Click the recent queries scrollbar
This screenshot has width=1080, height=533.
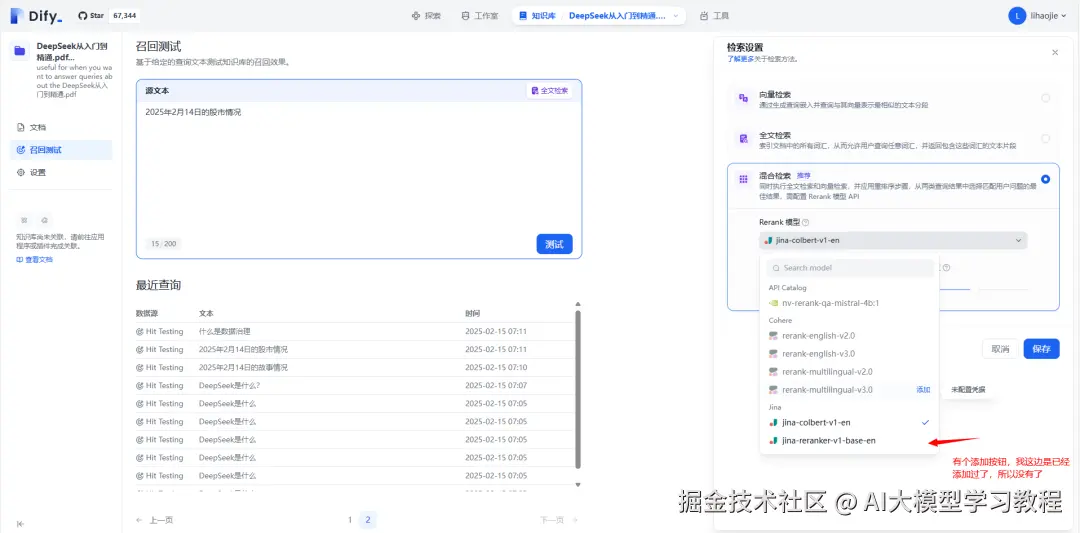click(x=578, y=389)
